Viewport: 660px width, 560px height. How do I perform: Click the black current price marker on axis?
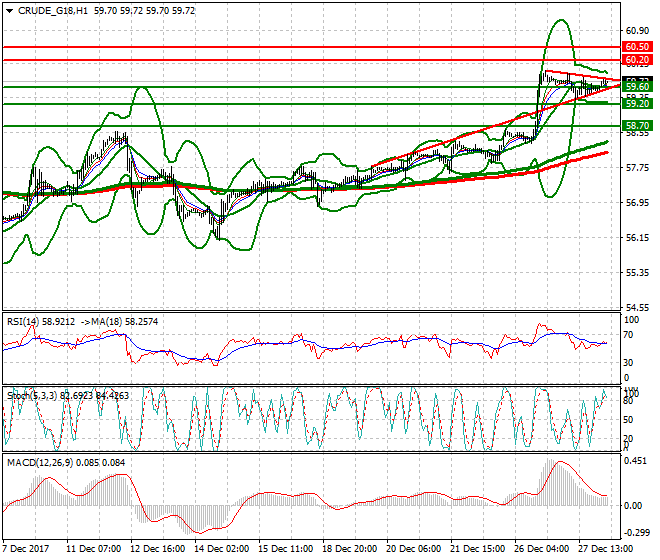[637, 80]
